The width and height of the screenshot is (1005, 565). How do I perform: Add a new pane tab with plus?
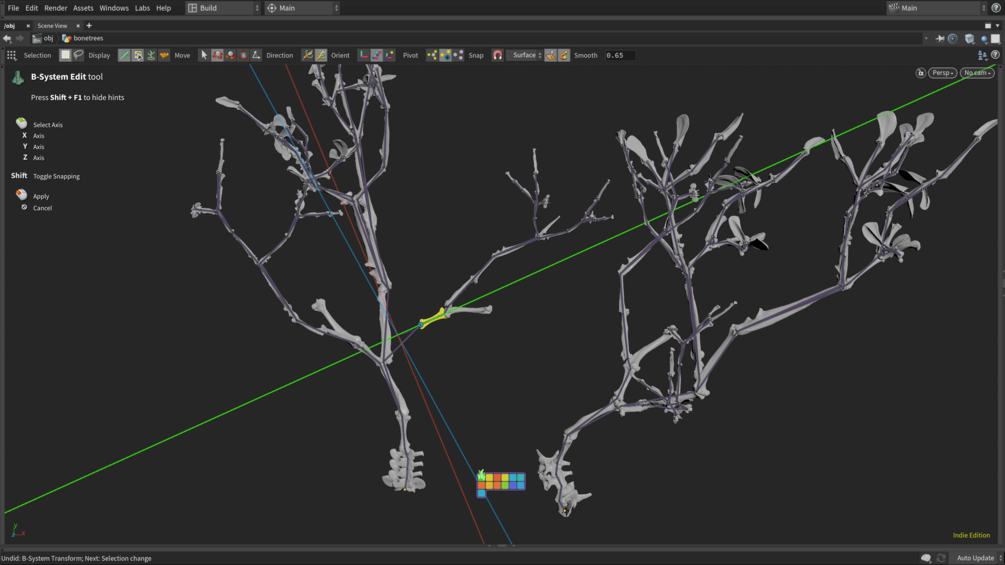coord(89,26)
